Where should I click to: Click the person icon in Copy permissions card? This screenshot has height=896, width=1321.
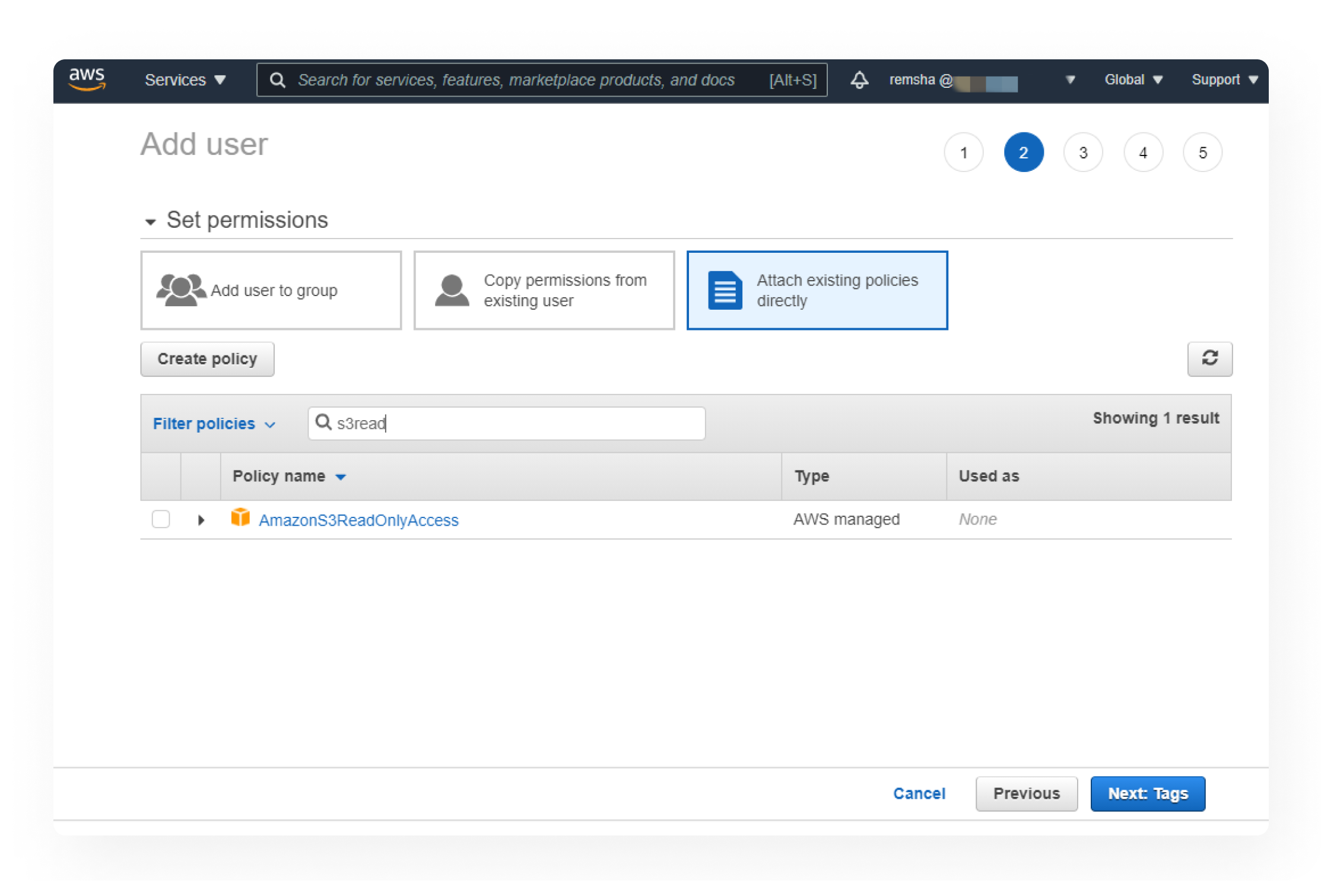click(x=452, y=290)
